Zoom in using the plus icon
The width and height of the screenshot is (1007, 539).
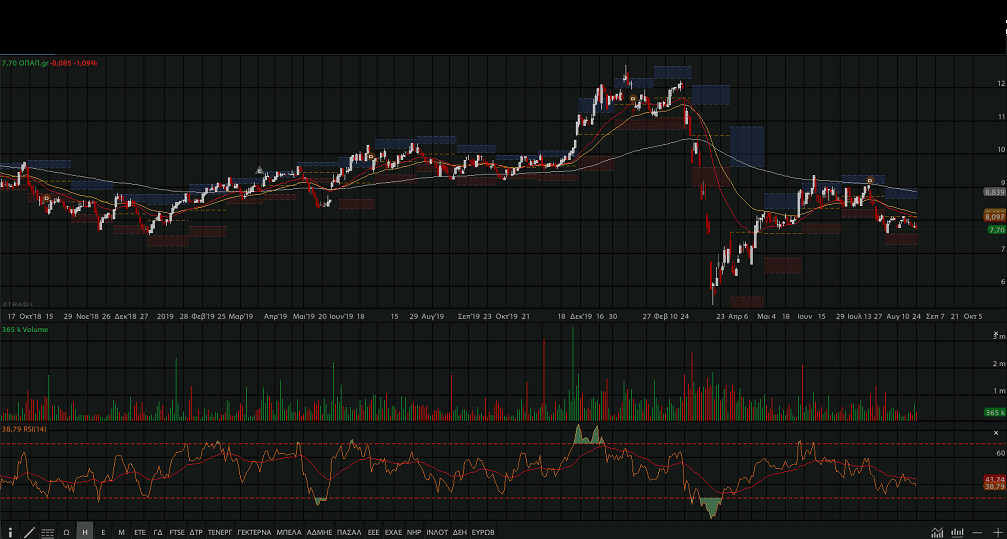tap(997, 532)
